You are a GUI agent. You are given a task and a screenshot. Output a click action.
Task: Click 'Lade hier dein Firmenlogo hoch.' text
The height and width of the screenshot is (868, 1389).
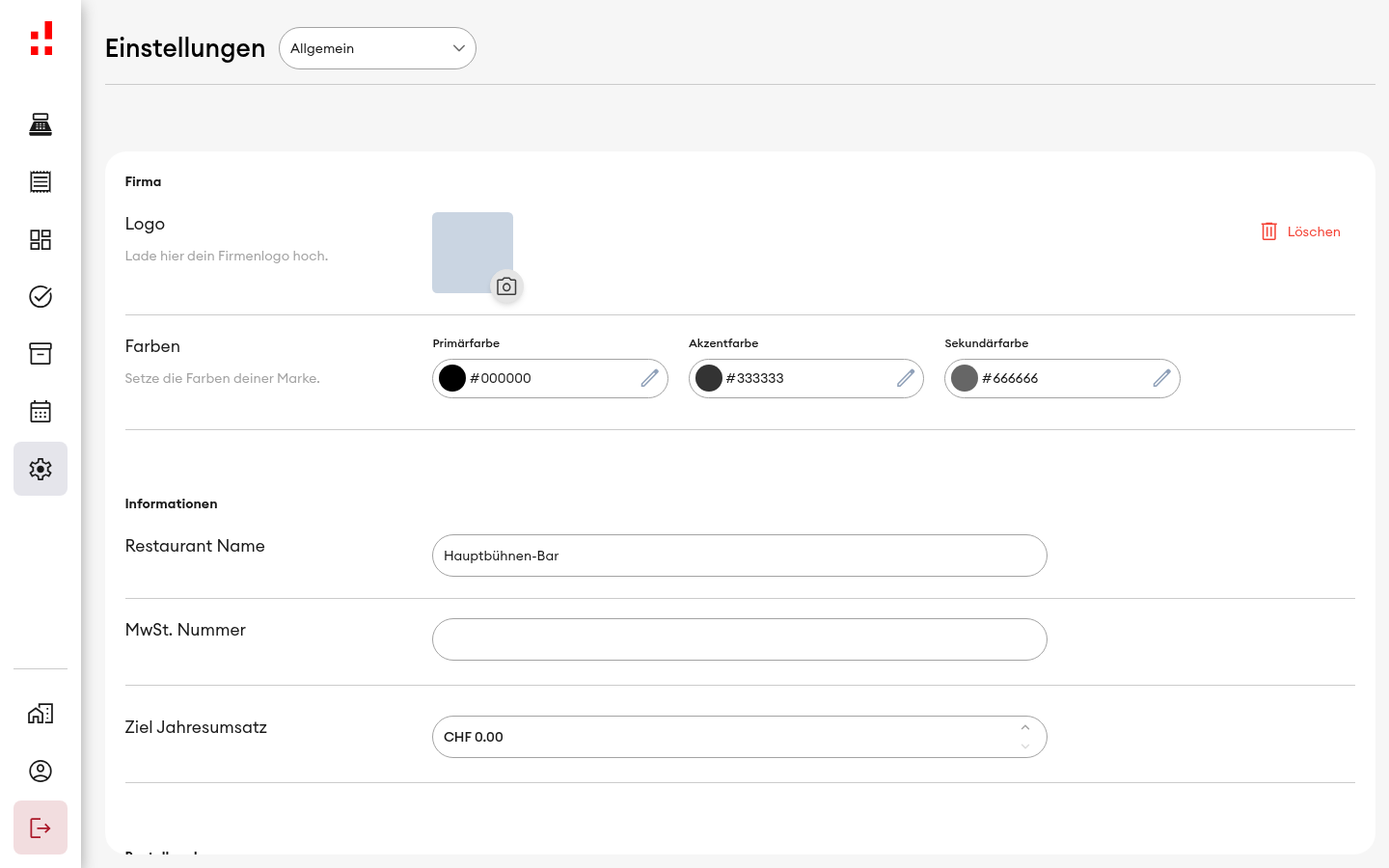point(227,256)
